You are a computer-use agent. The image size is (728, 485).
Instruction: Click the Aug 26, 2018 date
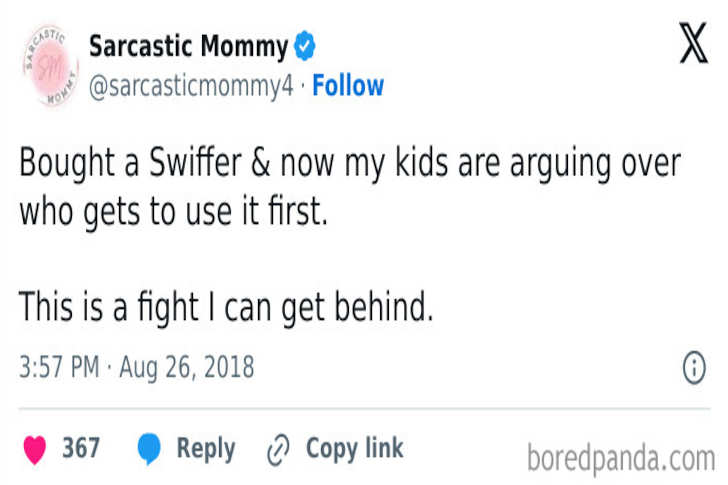pos(187,367)
